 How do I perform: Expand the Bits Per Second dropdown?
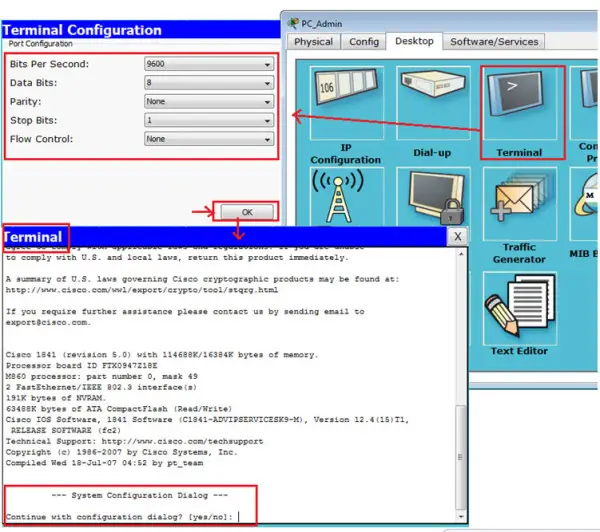click(x=209, y=64)
